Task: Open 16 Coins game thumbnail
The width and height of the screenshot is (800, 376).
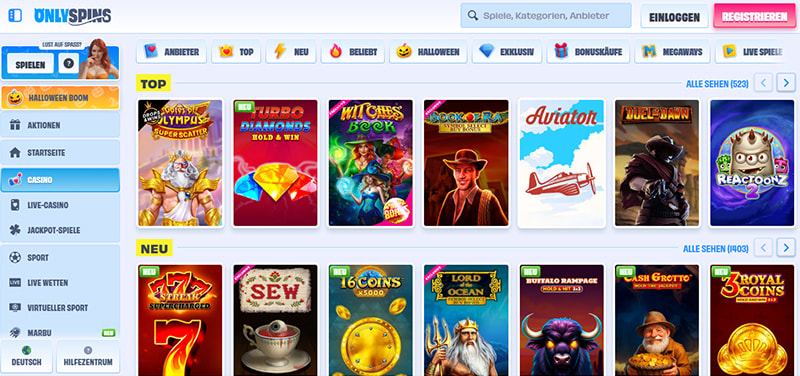Action: (371, 320)
